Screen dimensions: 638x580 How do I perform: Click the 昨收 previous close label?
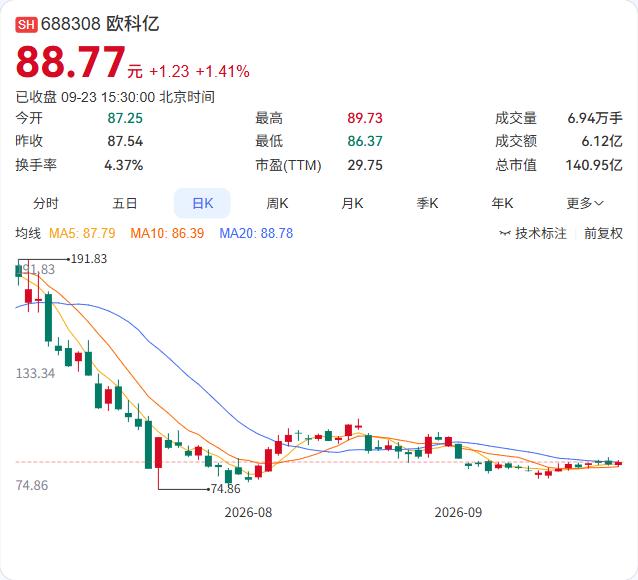(29, 141)
